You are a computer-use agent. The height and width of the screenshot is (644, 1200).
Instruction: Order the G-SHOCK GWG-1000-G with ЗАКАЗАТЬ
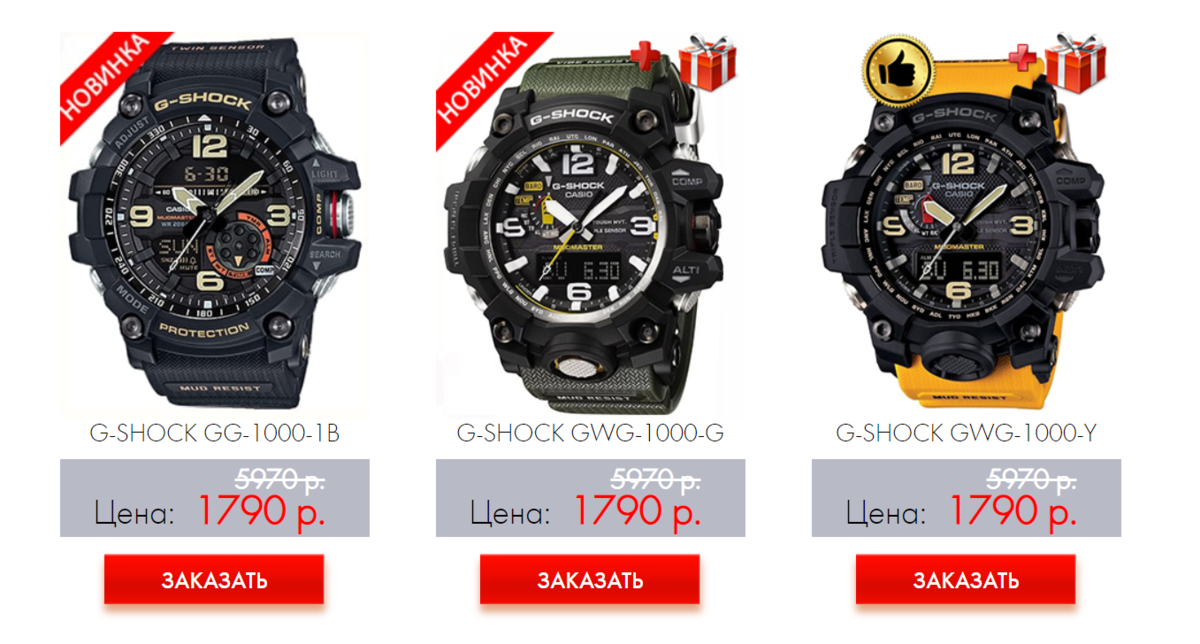[590, 580]
